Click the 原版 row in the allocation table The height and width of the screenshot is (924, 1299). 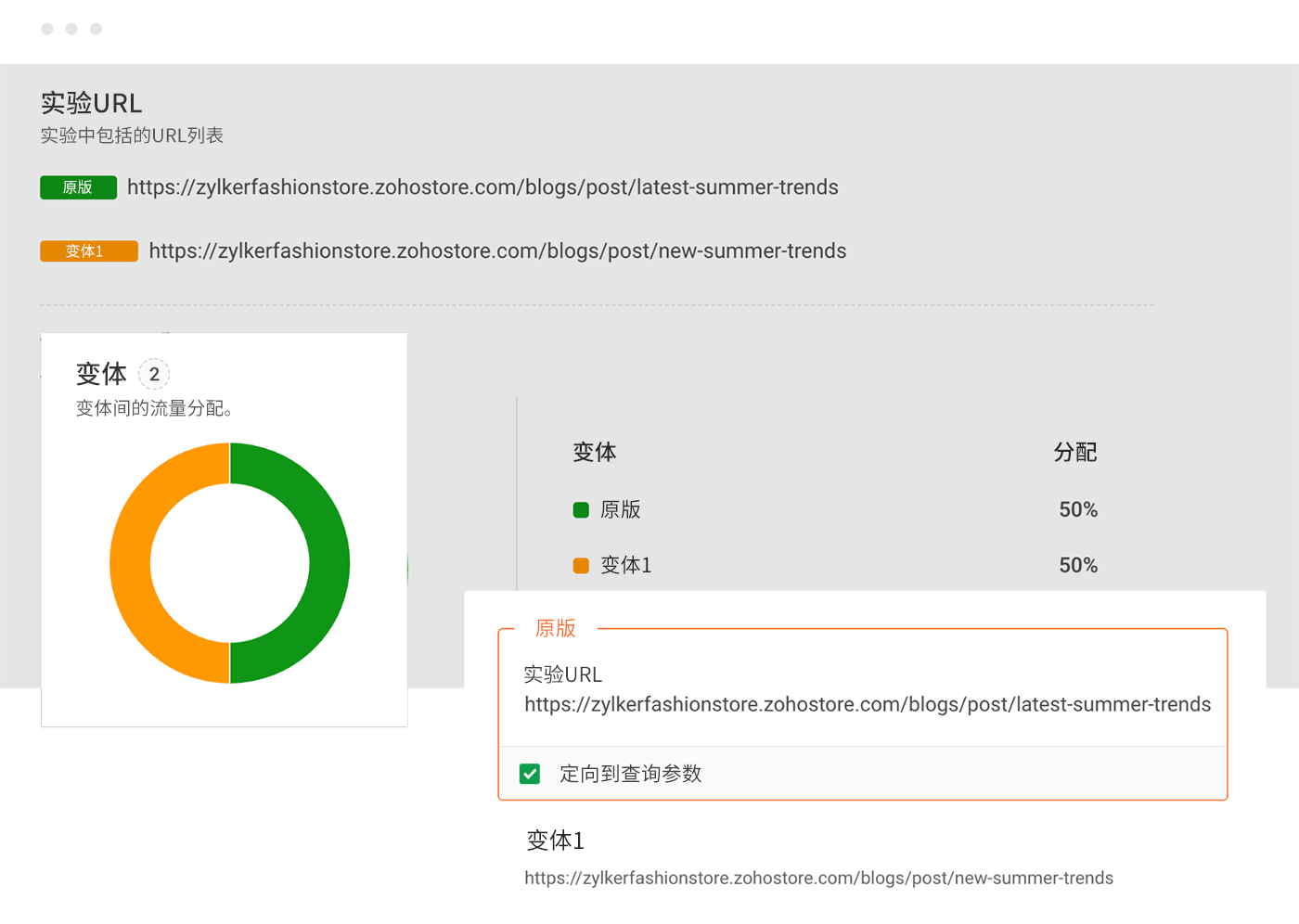point(621,509)
